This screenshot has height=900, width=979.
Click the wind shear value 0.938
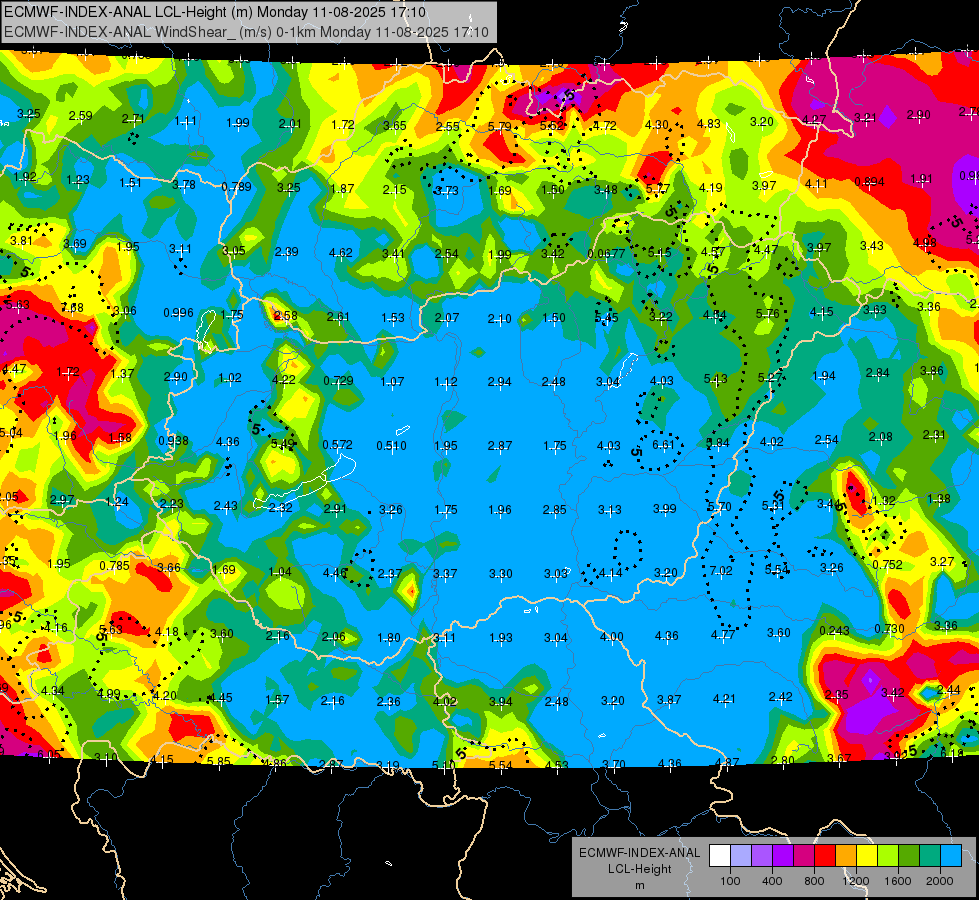[174, 441]
